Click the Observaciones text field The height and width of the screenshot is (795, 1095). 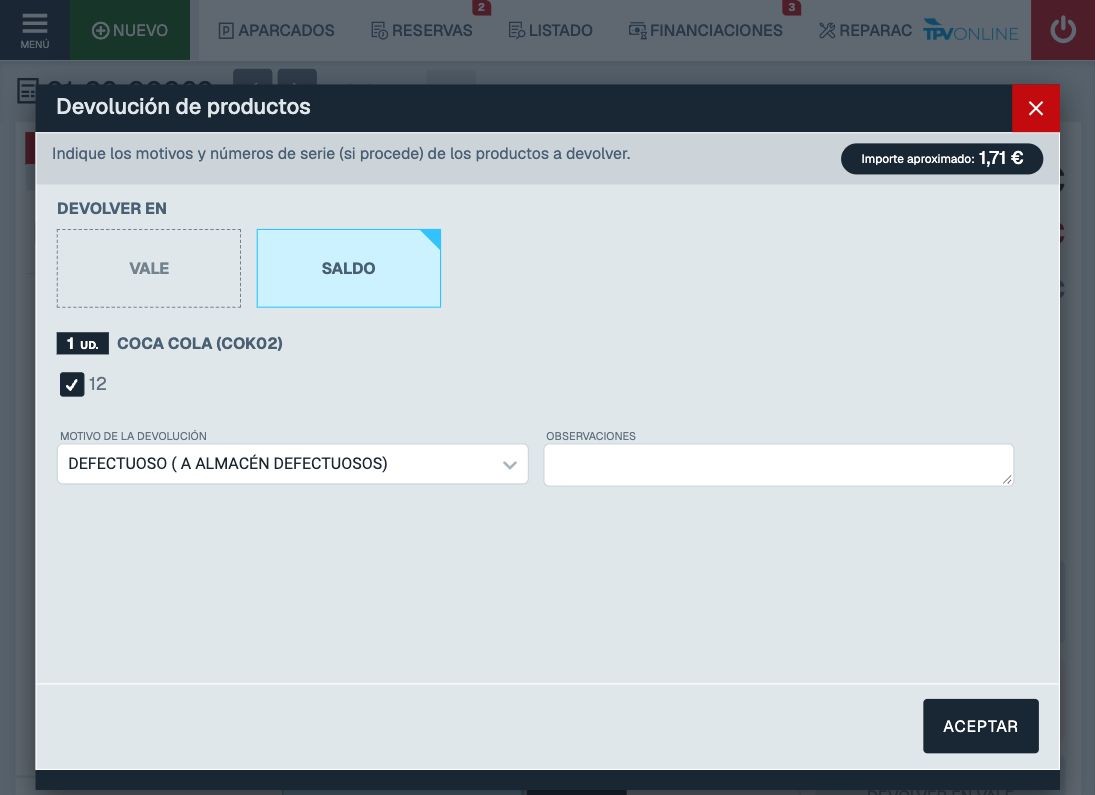click(x=779, y=465)
